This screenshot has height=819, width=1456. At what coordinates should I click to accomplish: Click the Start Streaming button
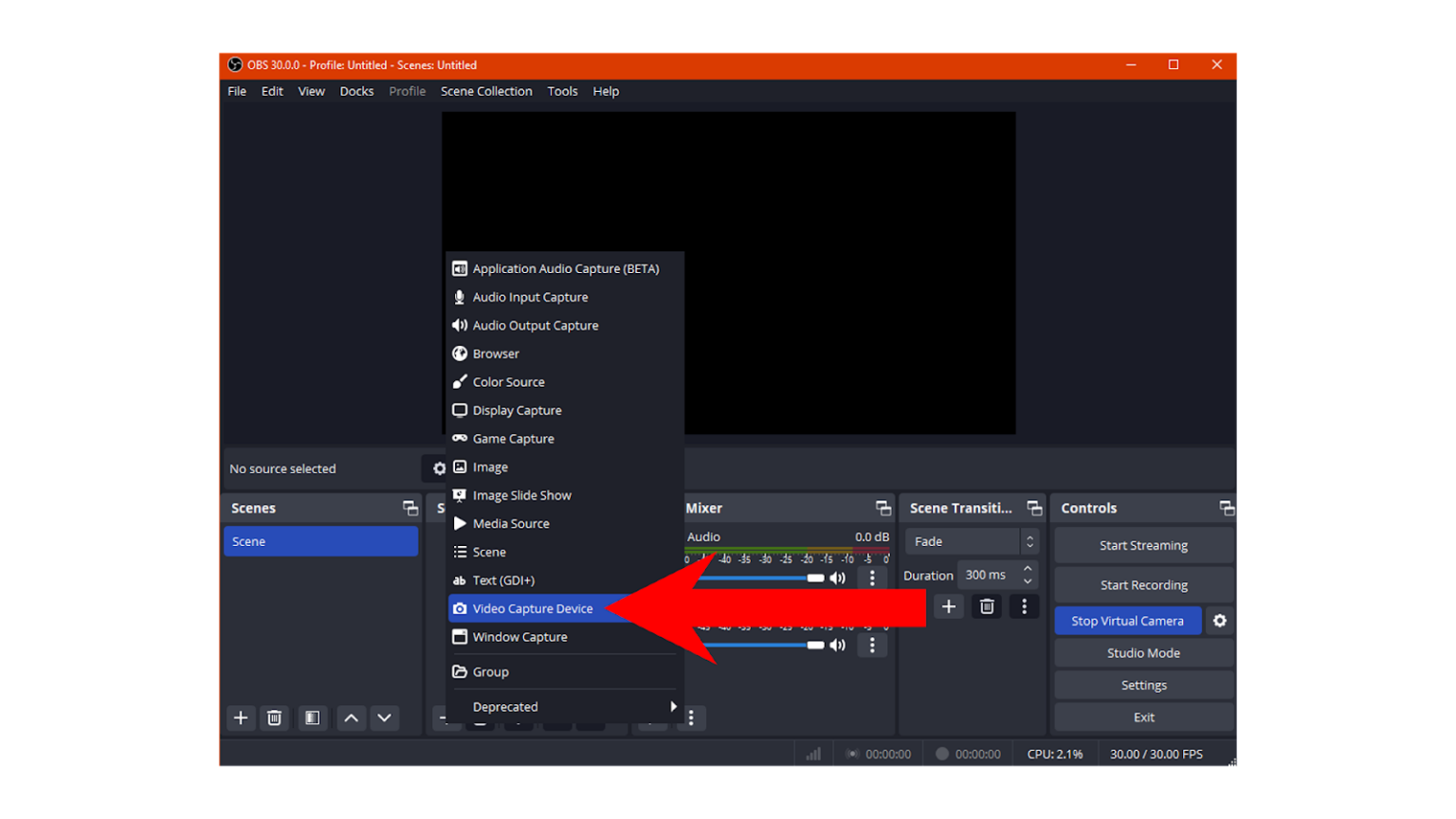pyautogui.click(x=1142, y=544)
